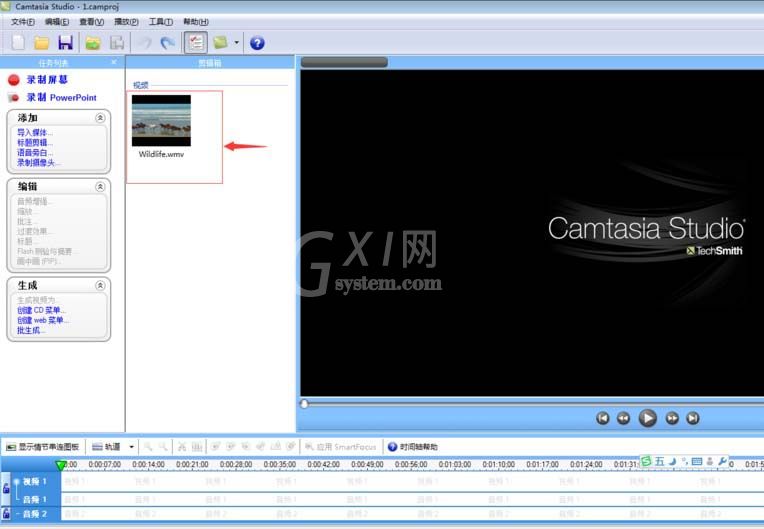
Task: Click the greyed Produce Video toolbar icon
Action: 116,43
